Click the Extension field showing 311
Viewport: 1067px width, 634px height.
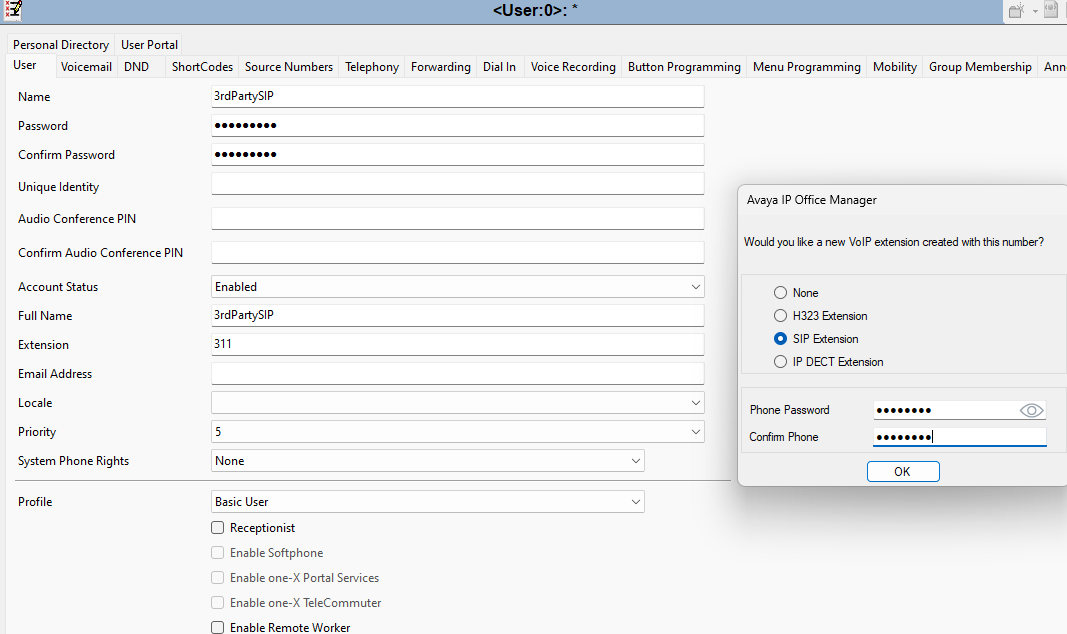(x=457, y=344)
